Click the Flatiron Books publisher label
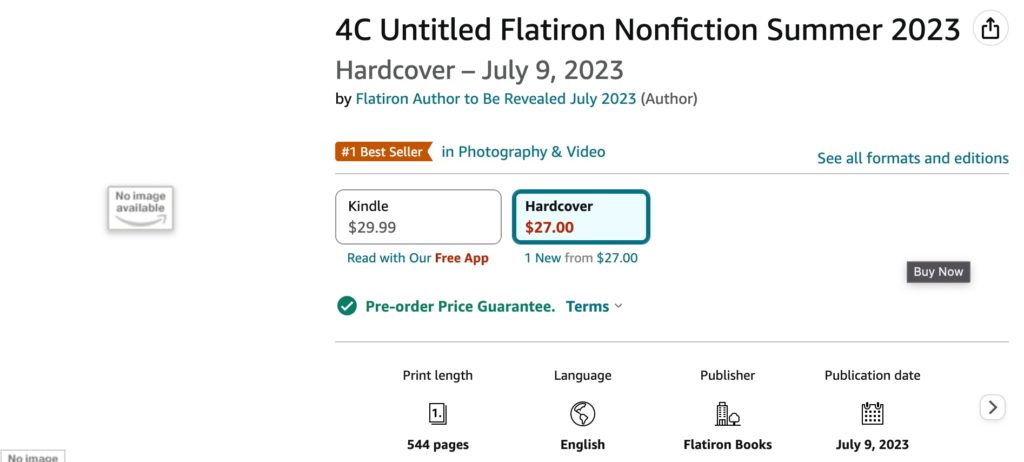 pyautogui.click(x=728, y=444)
